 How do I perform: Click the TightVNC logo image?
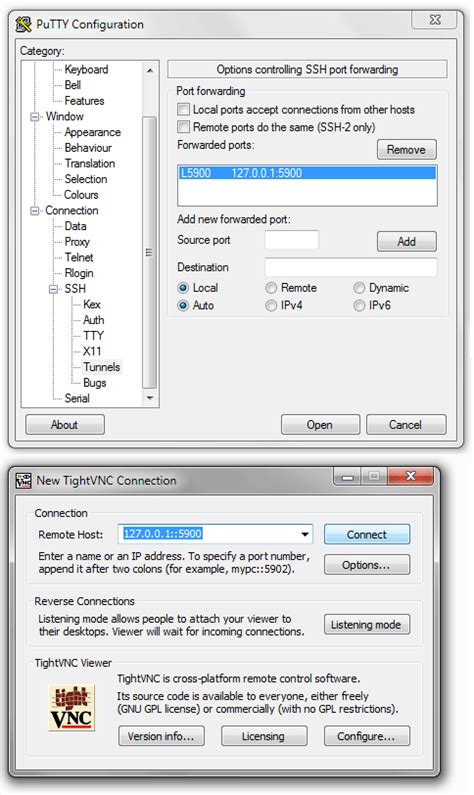point(71,707)
